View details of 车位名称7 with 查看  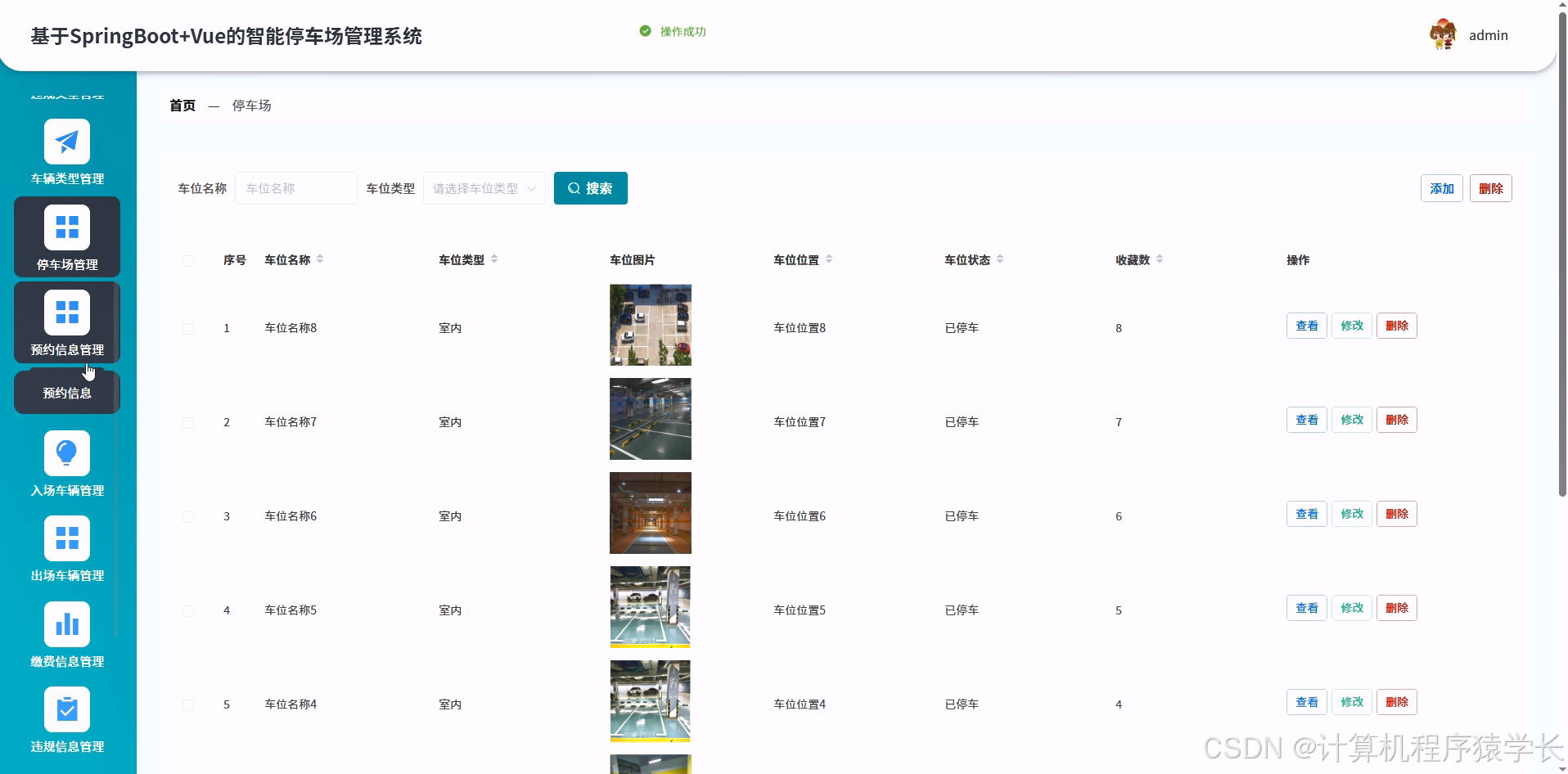point(1306,420)
